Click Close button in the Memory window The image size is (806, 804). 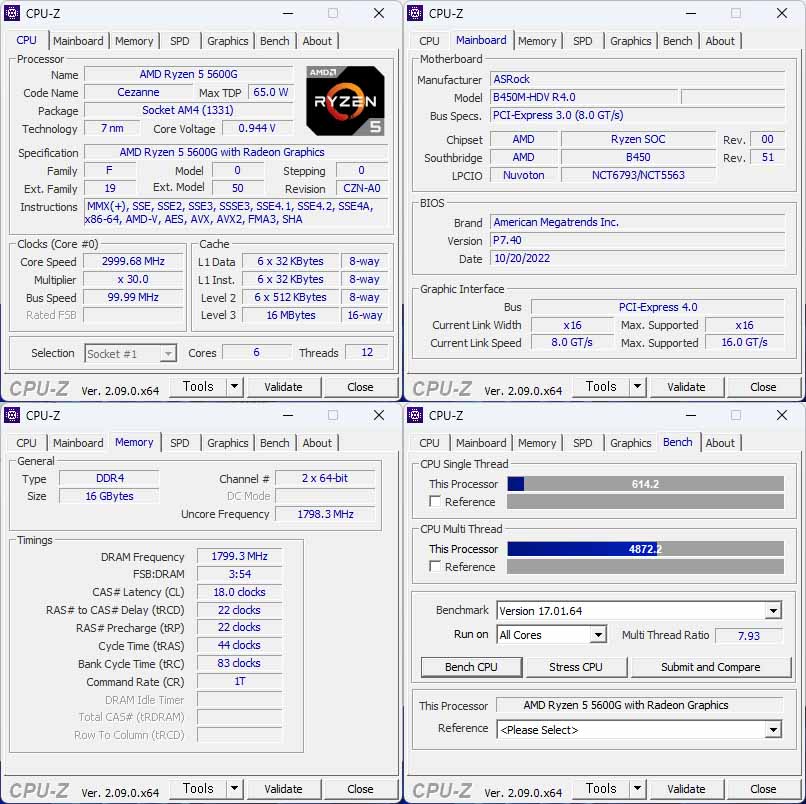[360, 789]
